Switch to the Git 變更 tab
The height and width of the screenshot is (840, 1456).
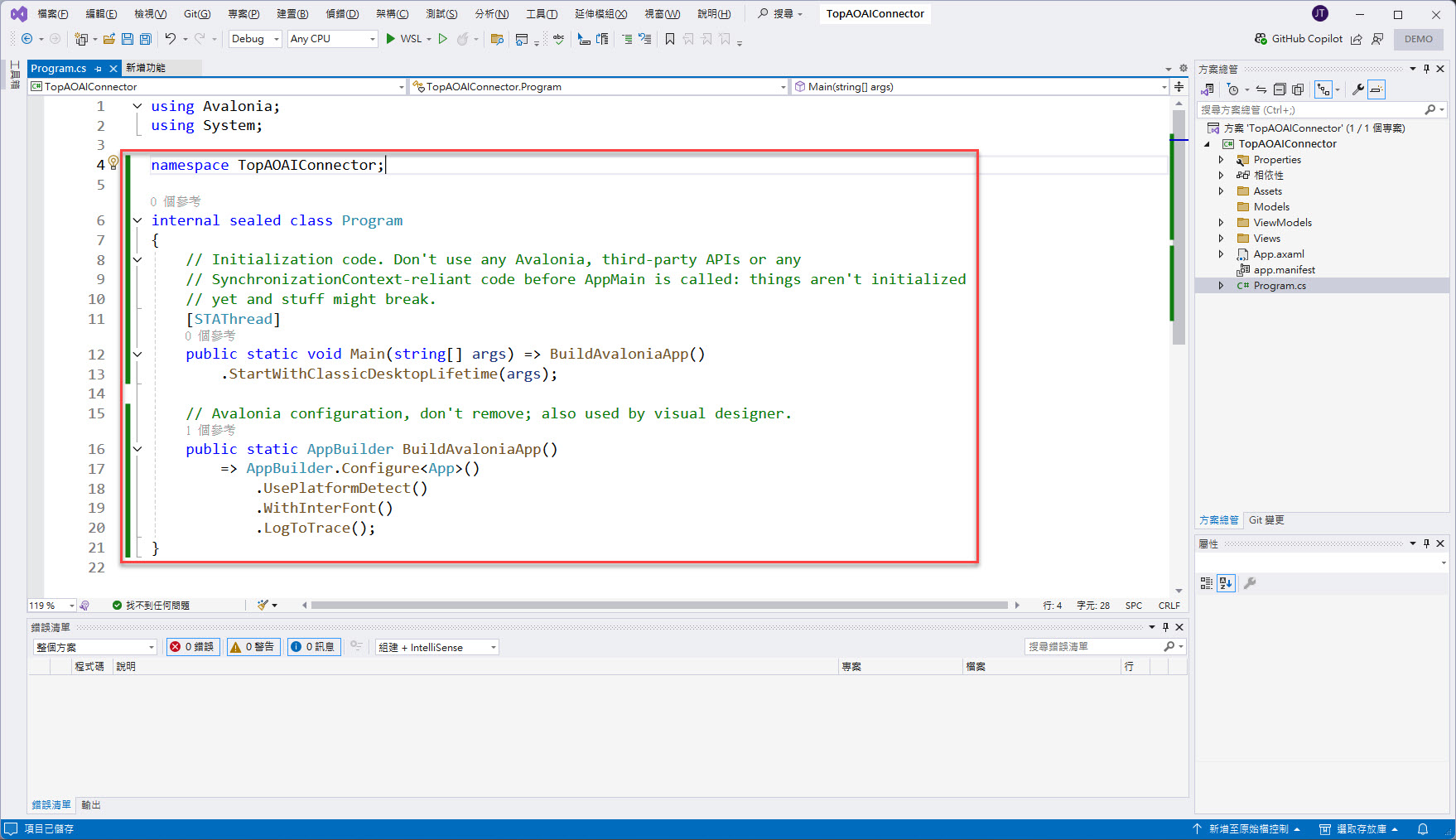(1266, 520)
